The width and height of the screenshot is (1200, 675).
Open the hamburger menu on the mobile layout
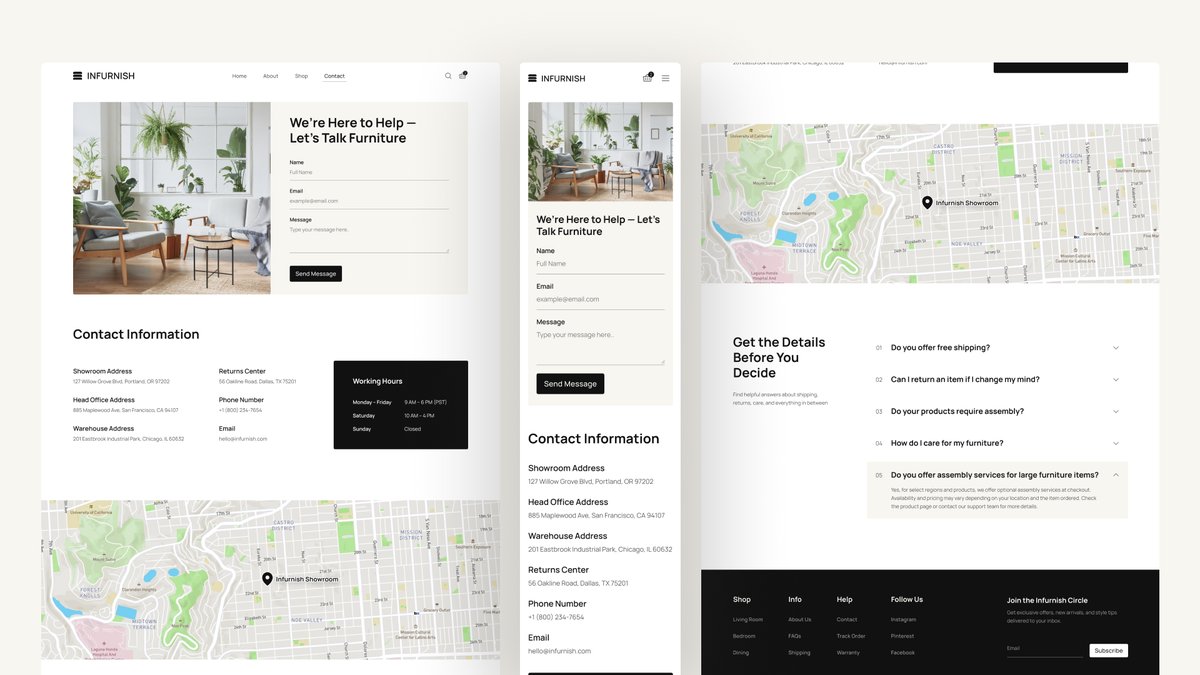[x=665, y=77]
